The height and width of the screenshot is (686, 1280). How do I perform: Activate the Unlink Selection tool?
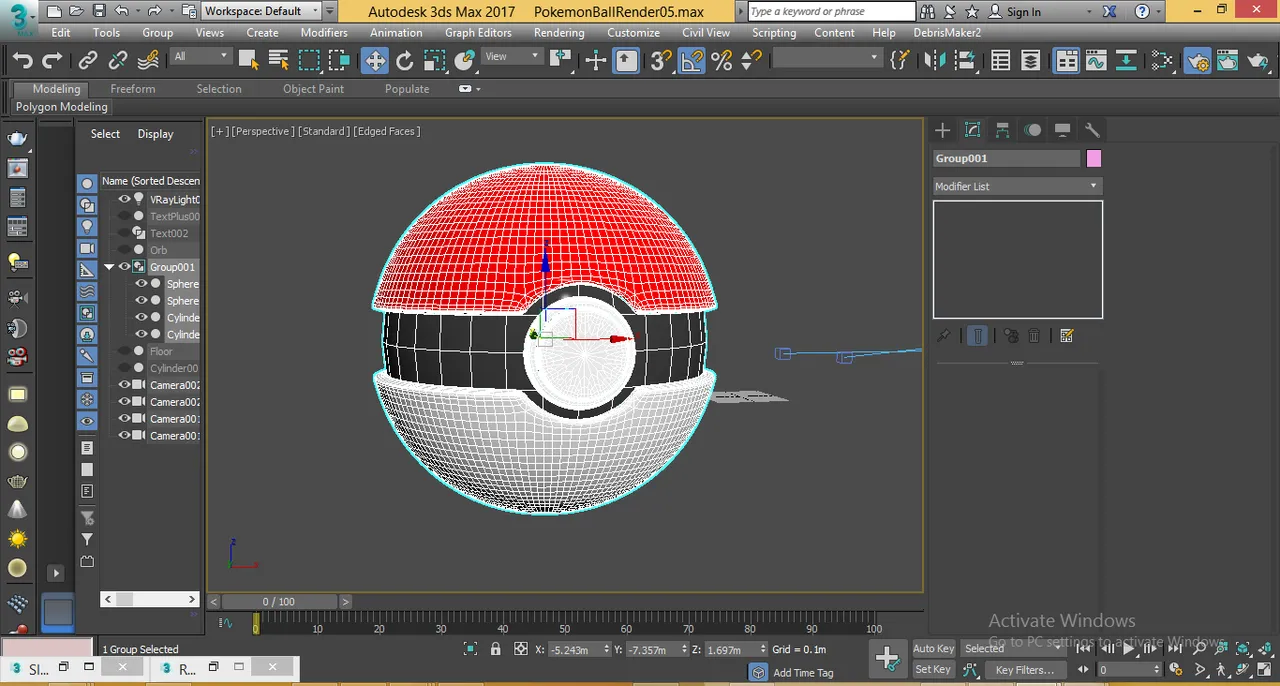[118, 61]
